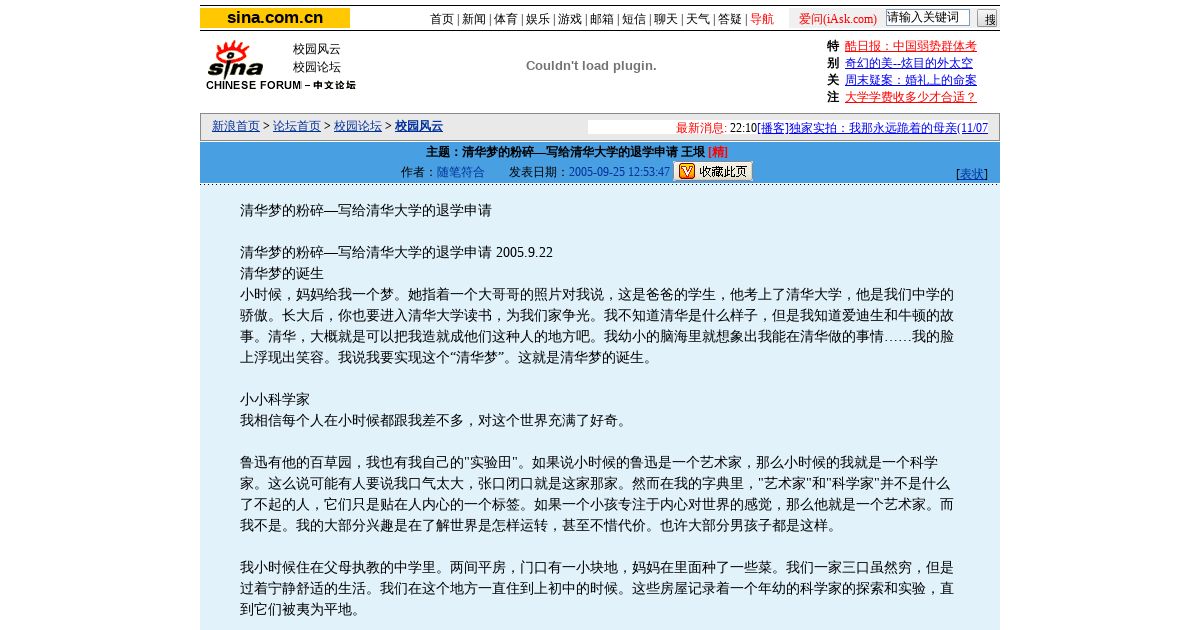
Task: Open 校园风云 link beside the logo
Action: point(317,49)
